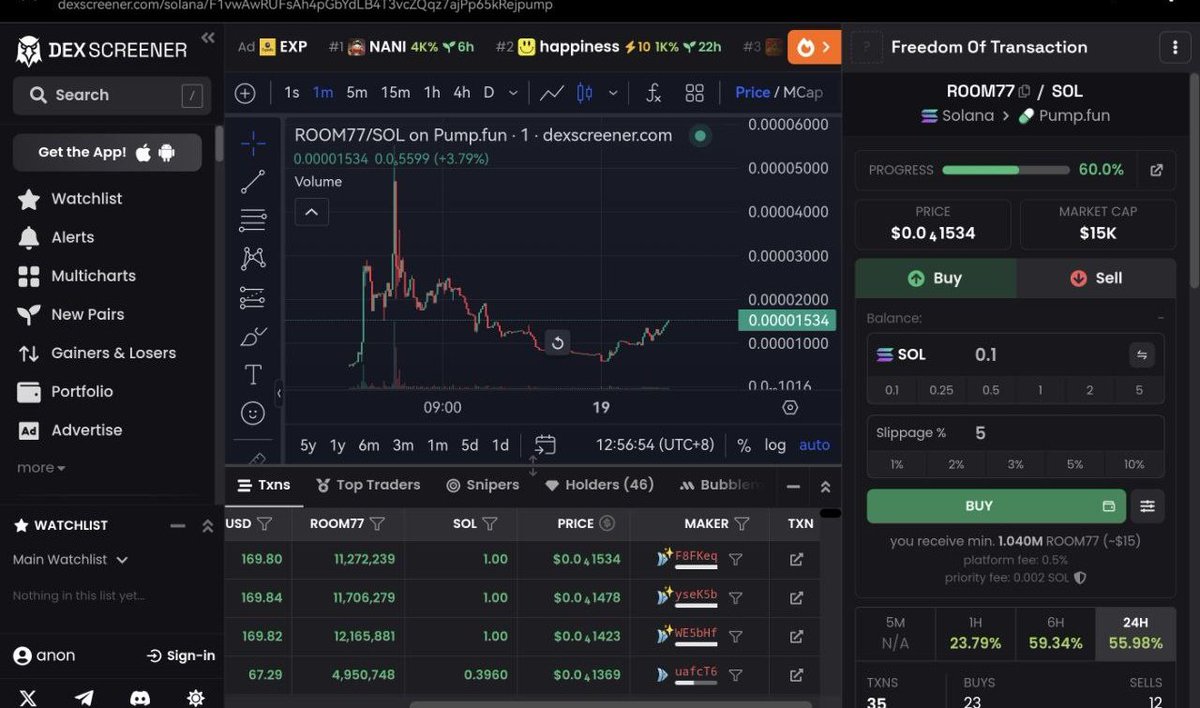Open the trade settings sliders icon
The width and height of the screenshot is (1200, 708).
[x=1147, y=506]
